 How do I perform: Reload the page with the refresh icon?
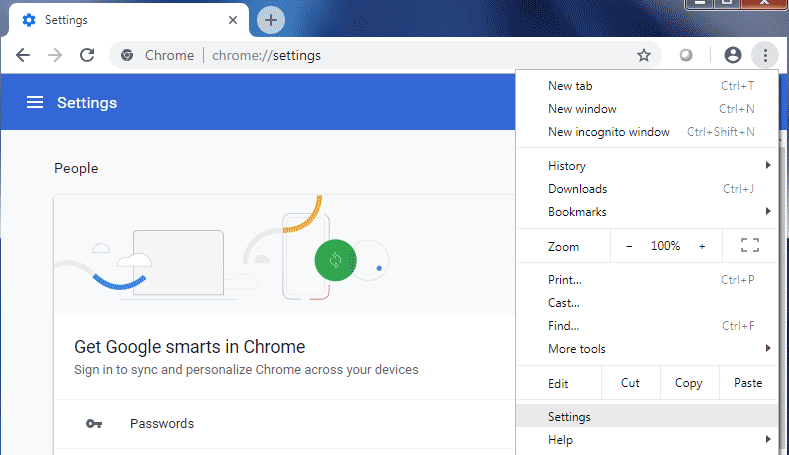pos(88,55)
